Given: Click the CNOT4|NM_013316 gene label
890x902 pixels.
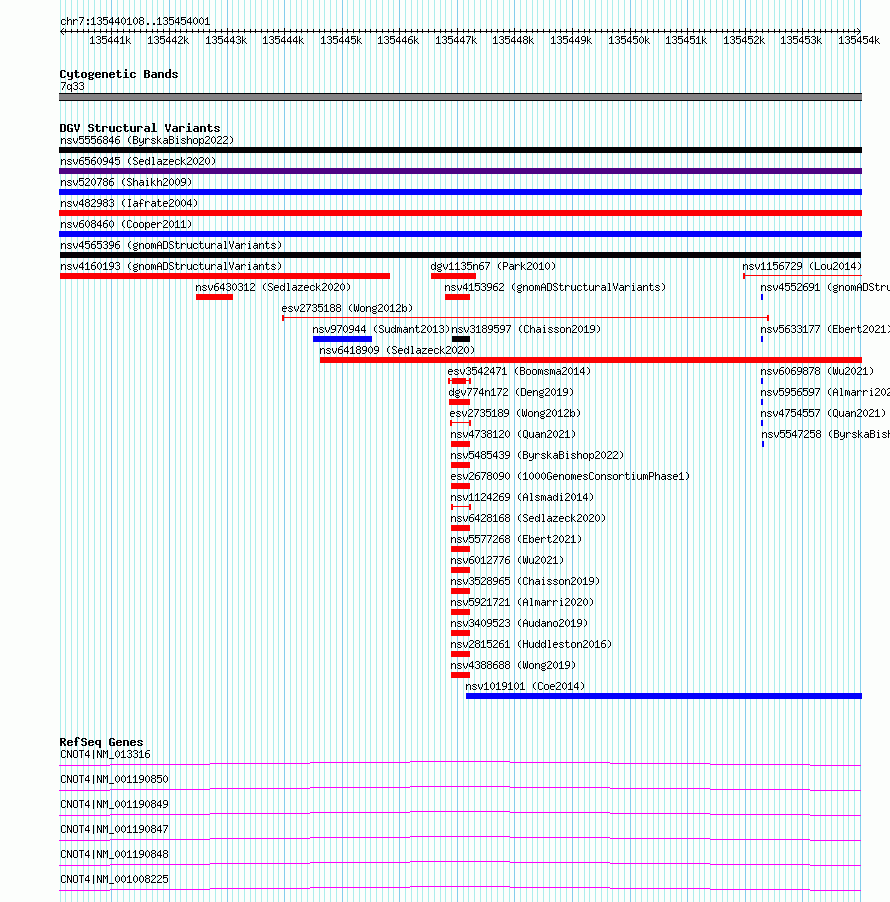Looking at the screenshot, I should [105, 754].
